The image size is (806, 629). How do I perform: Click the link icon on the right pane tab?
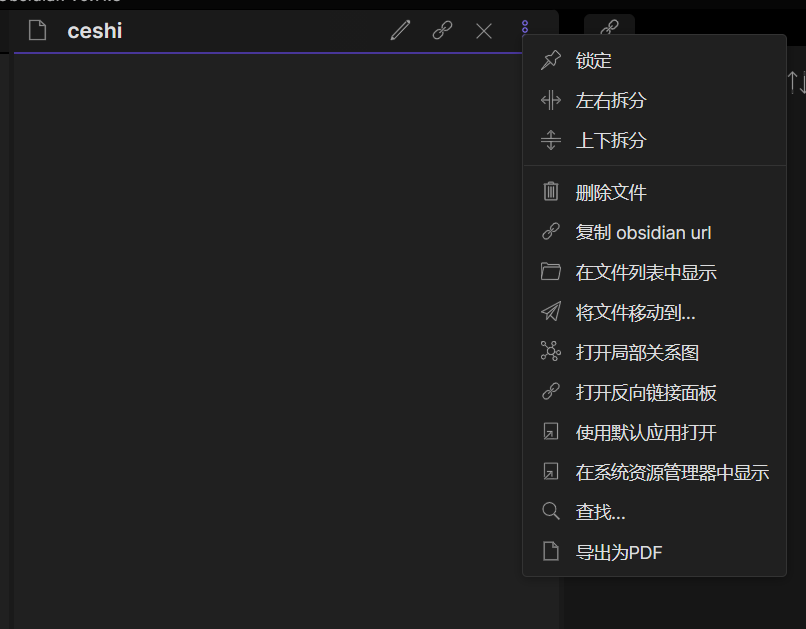(x=609, y=27)
